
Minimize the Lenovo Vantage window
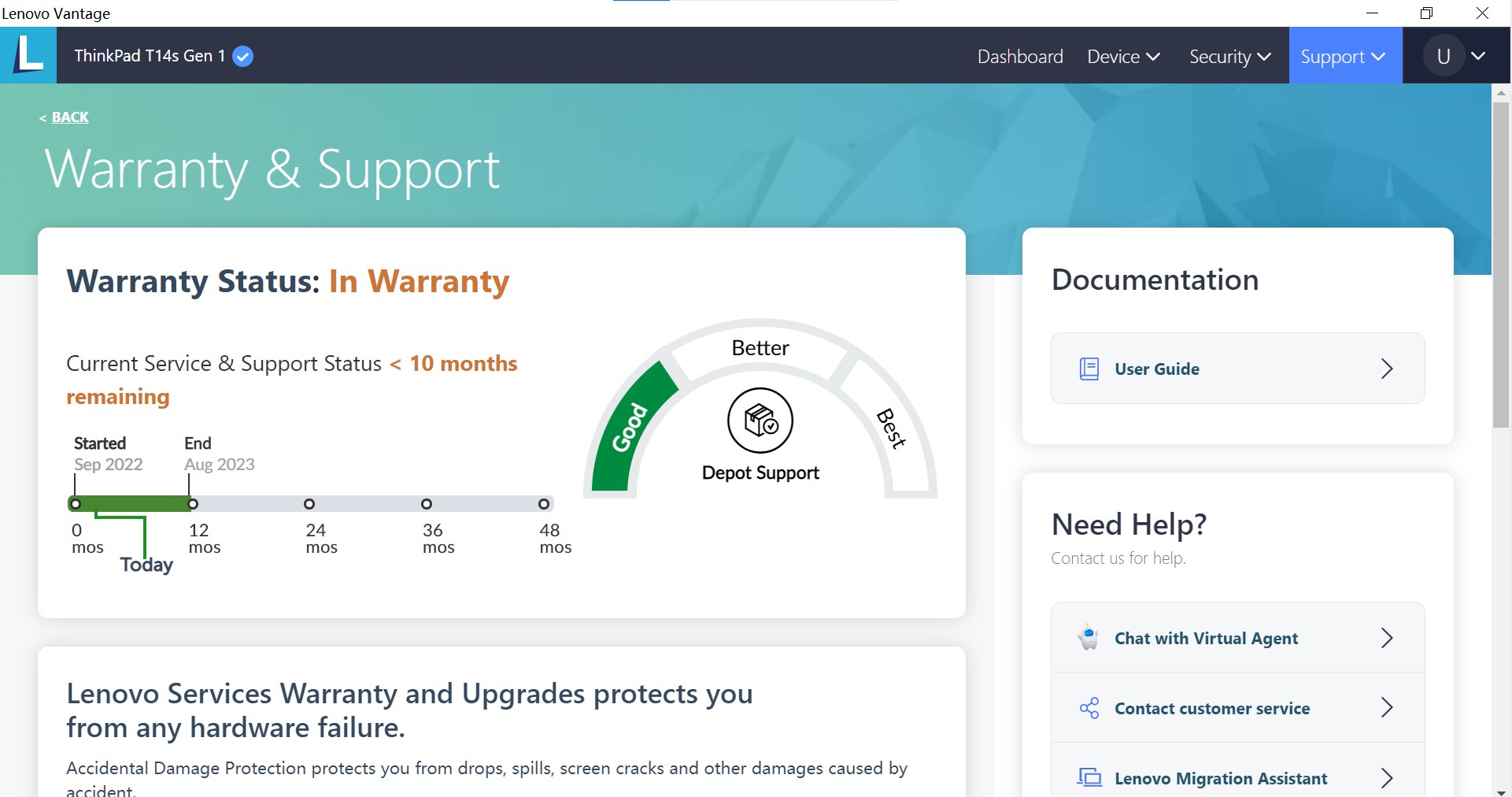click(1373, 13)
